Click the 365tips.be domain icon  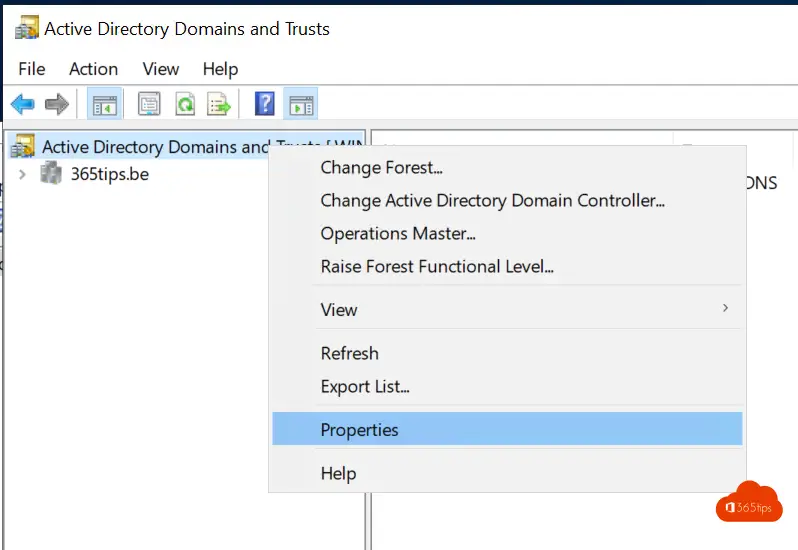coord(51,173)
